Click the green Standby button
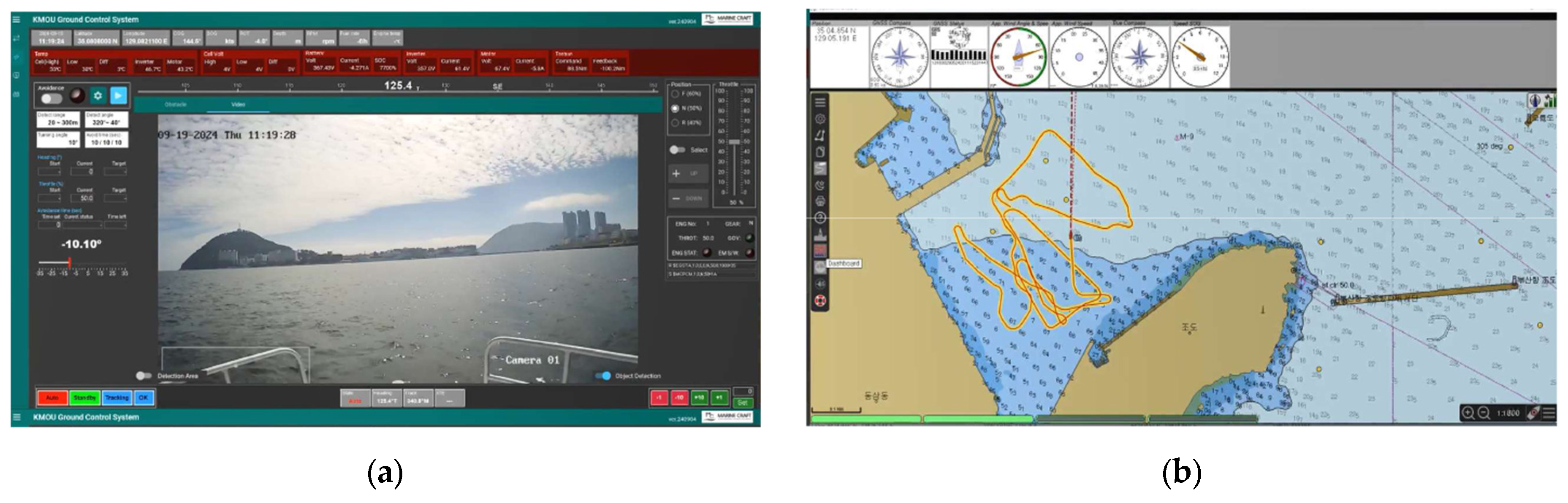1568x503 pixels. point(84,398)
